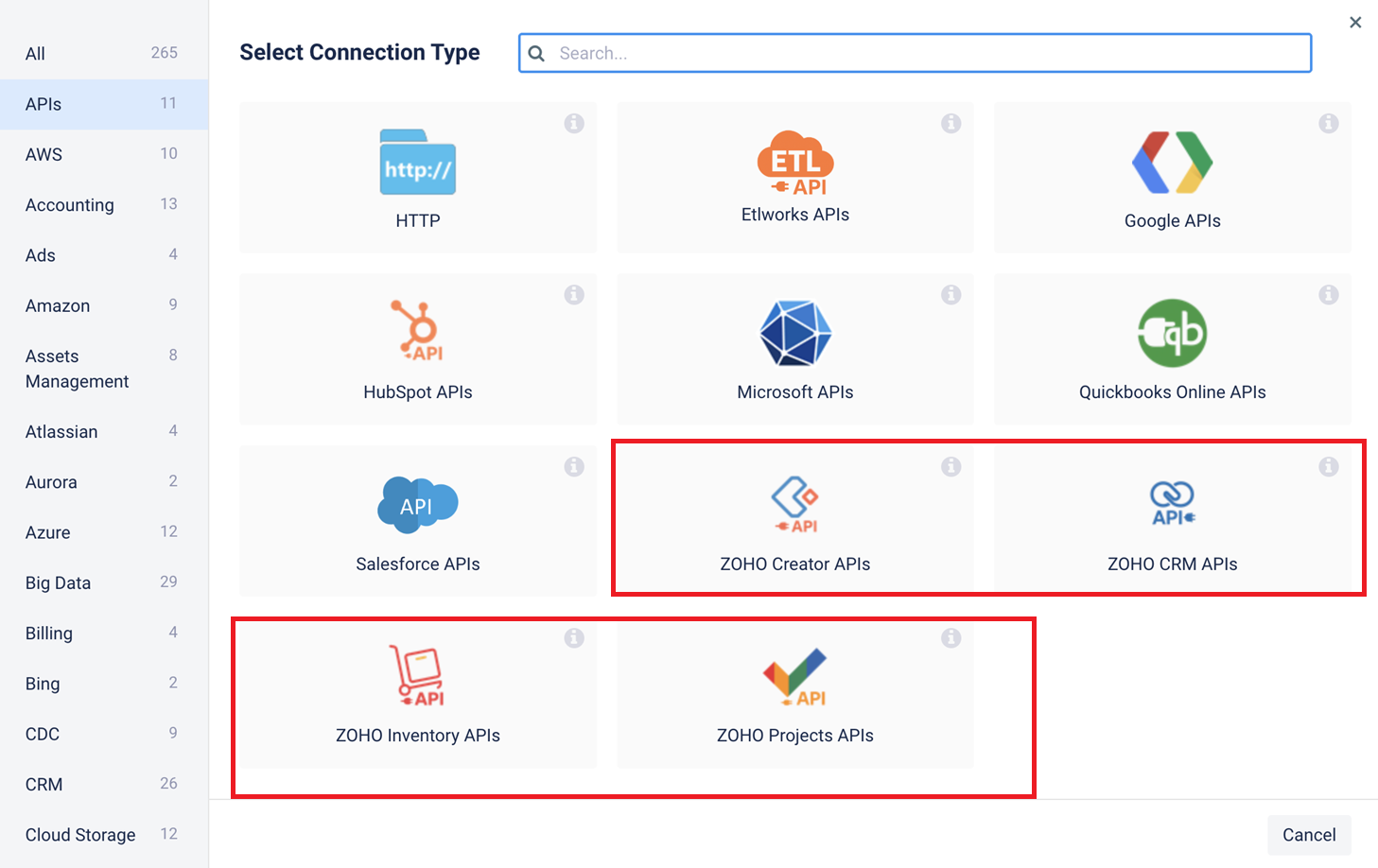Viewport: 1378px width, 868px height.
Task: Pick the Quickbooks Online APIs logo
Action: [x=1173, y=333]
